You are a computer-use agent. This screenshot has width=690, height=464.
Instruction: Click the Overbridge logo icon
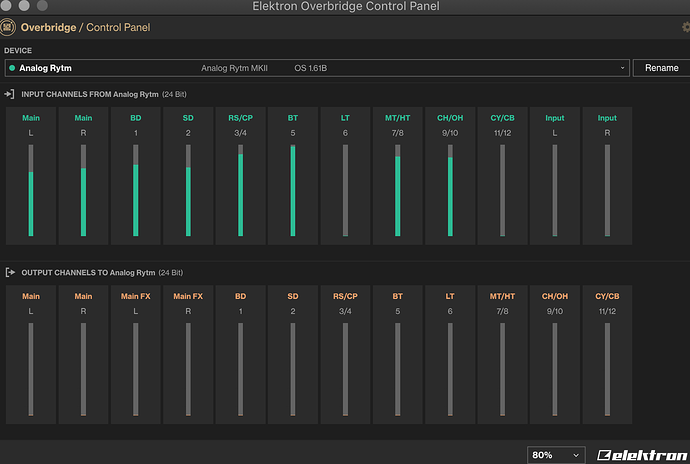point(7,27)
